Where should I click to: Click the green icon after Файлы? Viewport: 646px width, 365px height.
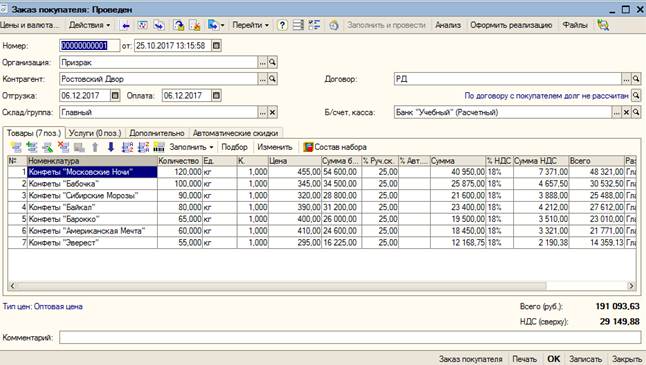[603, 26]
